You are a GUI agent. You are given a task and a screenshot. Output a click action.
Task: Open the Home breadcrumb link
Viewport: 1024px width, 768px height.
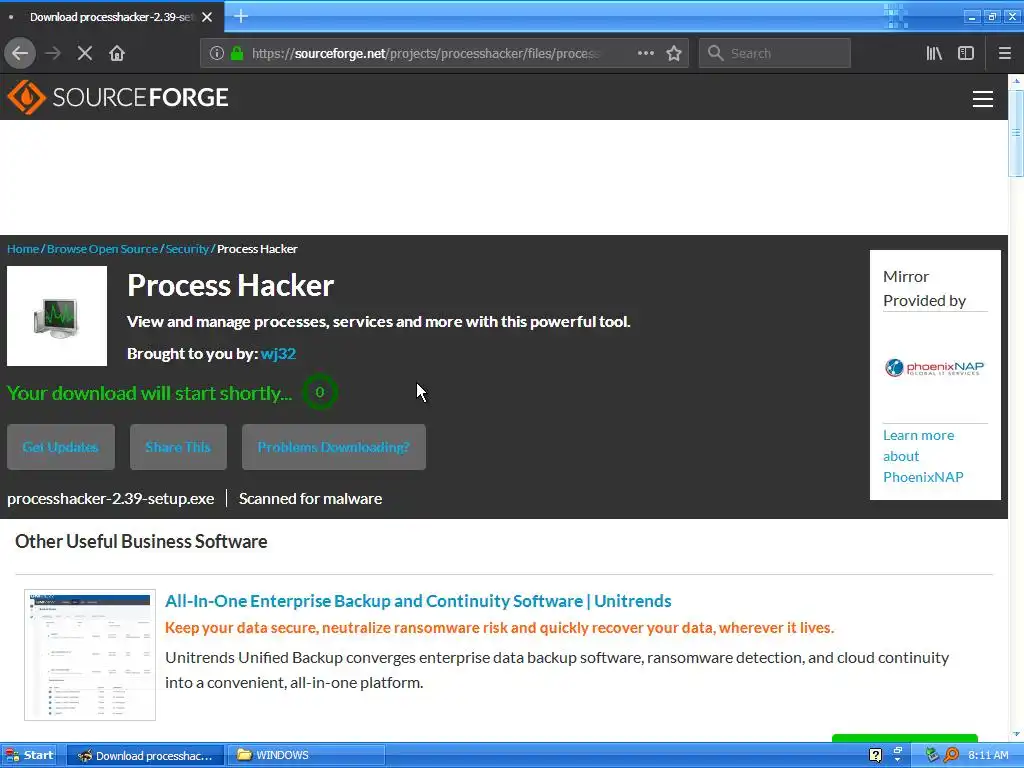coord(23,249)
